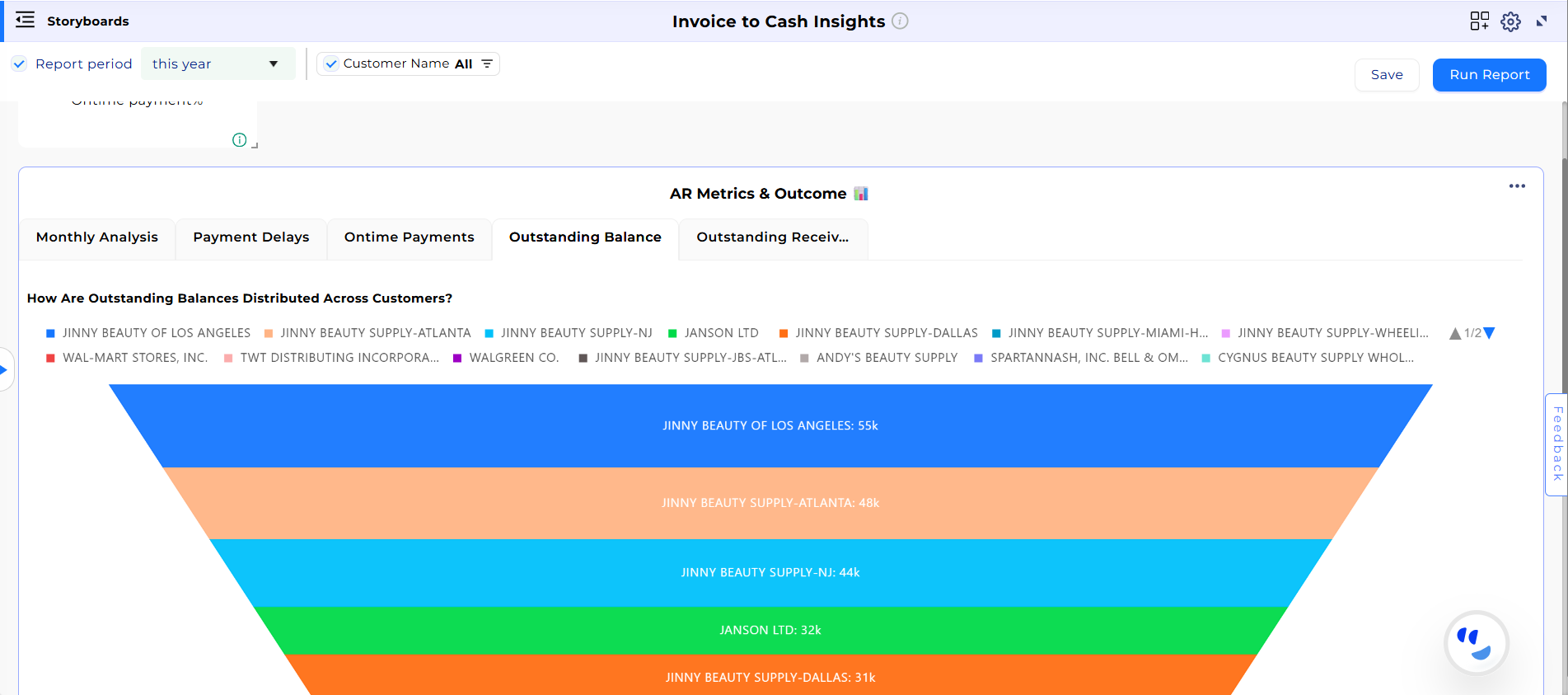The width and height of the screenshot is (1568, 695).
Task: Click the JINNY BEAUTY SUPPLY-NJ funnel segment
Action: [770, 572]
